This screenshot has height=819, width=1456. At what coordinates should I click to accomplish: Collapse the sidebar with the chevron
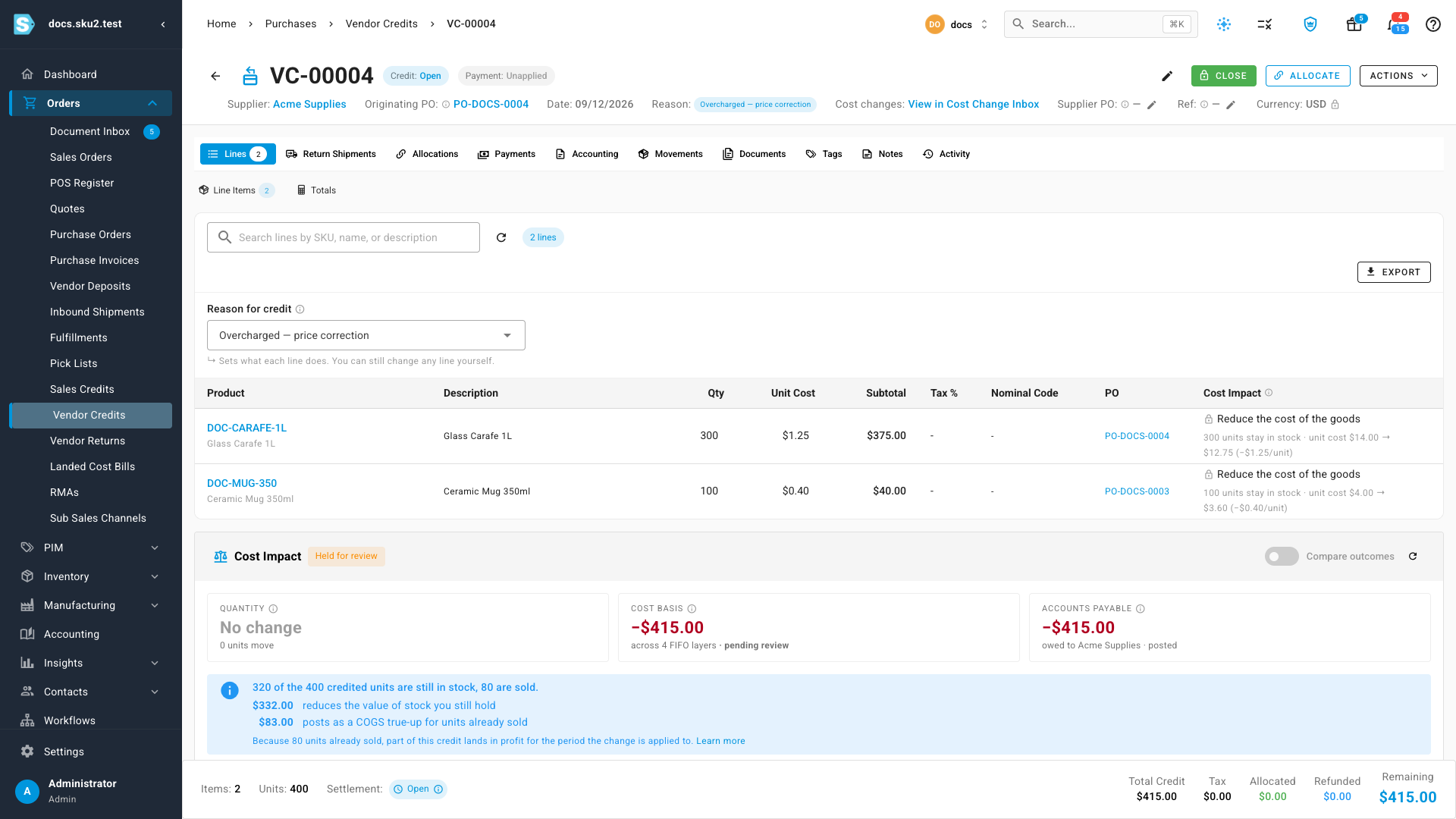(x=163, y=24)
